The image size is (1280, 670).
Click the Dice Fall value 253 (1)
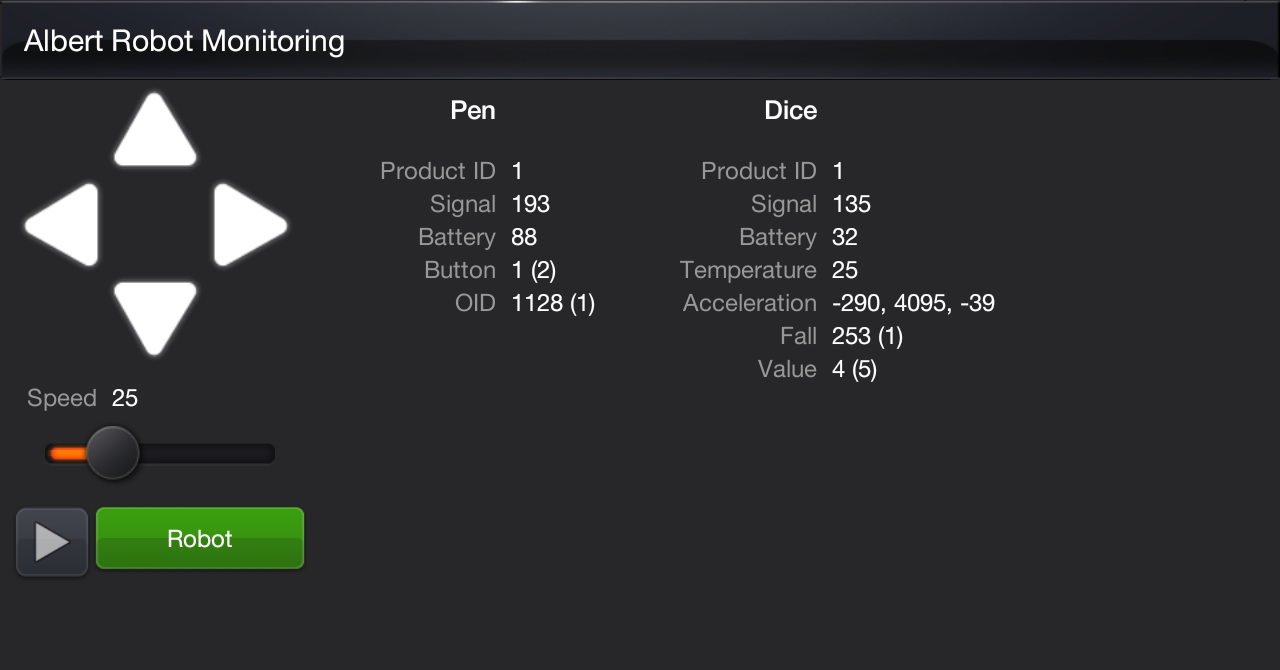867,336
